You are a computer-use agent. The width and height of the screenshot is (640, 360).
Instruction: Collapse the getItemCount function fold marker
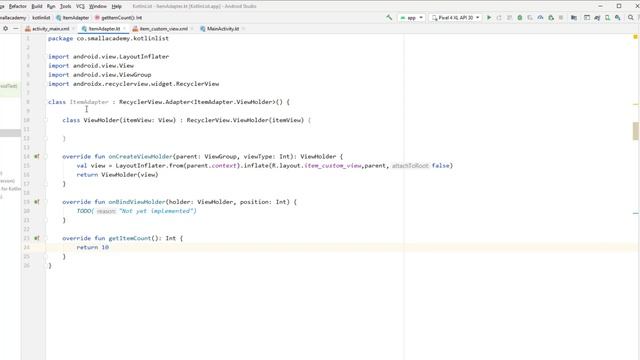coord(46,238)
